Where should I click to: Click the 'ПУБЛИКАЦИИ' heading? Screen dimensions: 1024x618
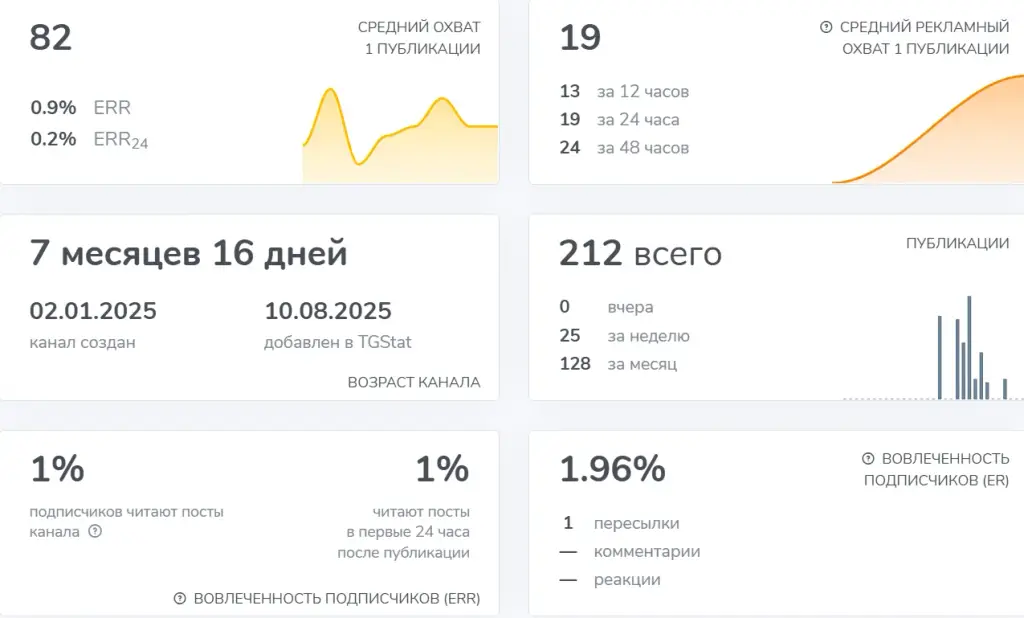pos(957,243)
